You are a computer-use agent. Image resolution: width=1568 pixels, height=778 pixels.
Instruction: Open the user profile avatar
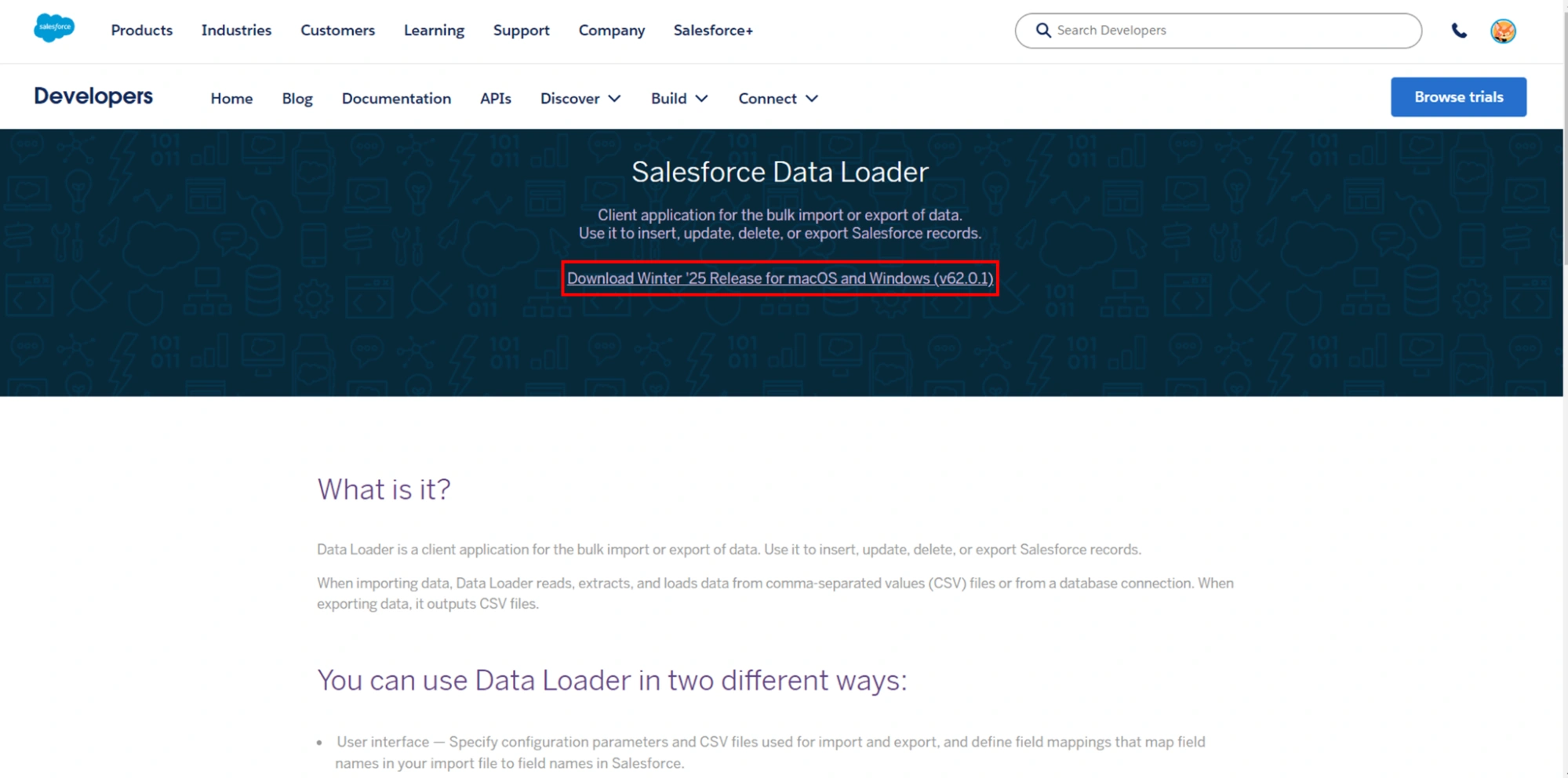coord(1503,31)
